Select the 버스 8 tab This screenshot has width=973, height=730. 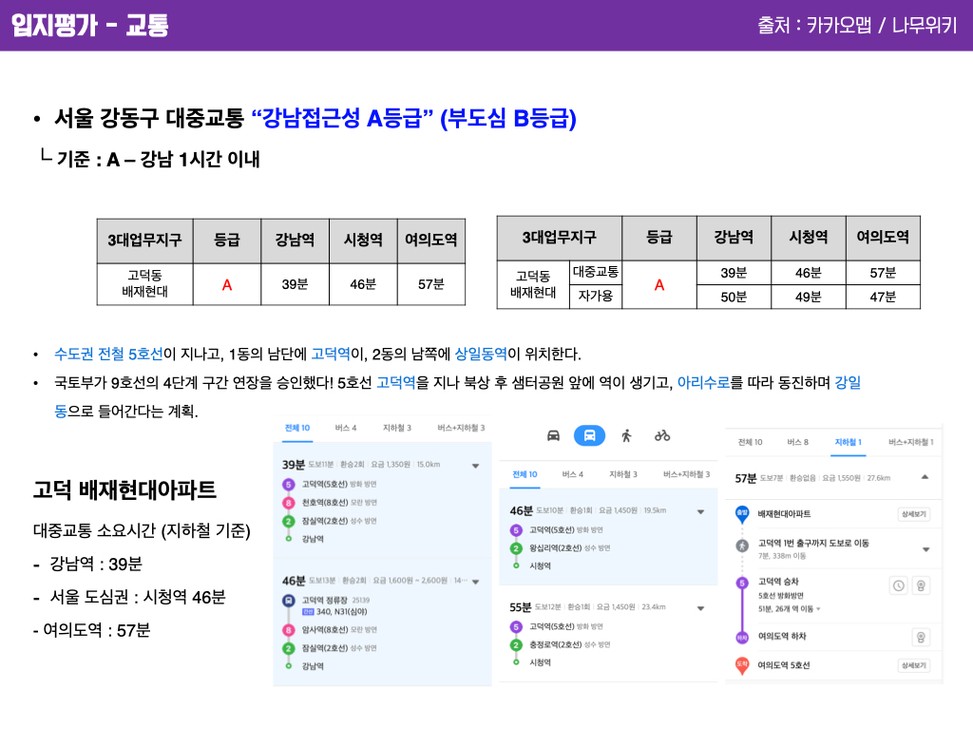[797, 442]
